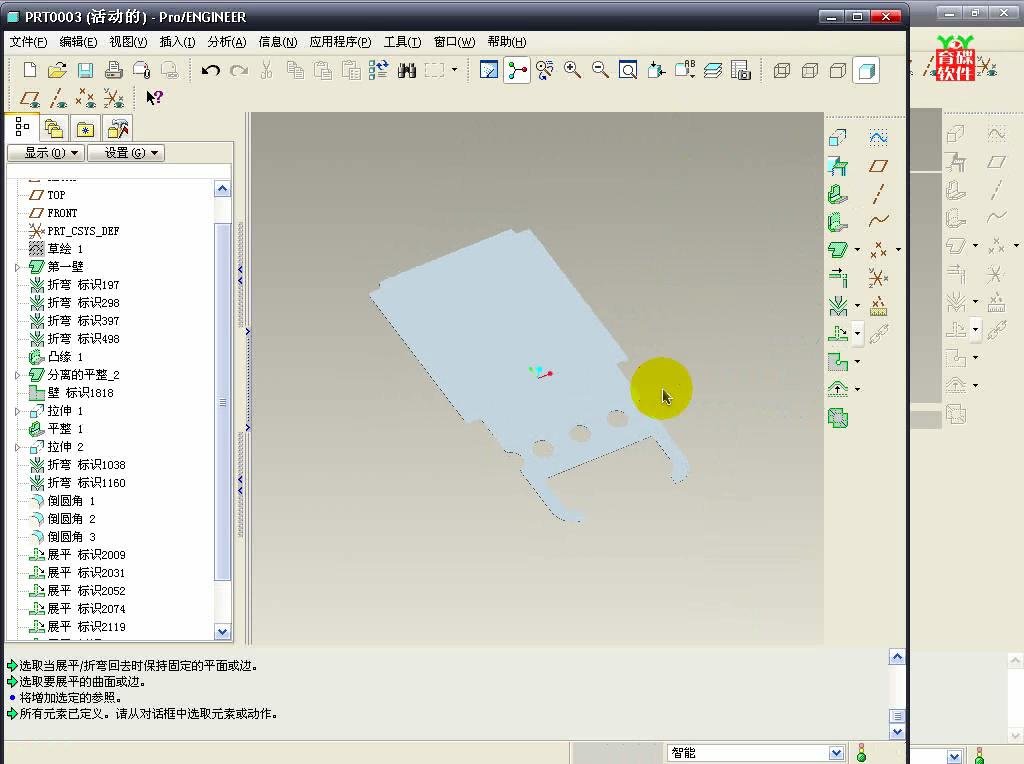The image size is (1024, 764).
Task: Open the datum point flyout arrow
Action: [898, 249]
